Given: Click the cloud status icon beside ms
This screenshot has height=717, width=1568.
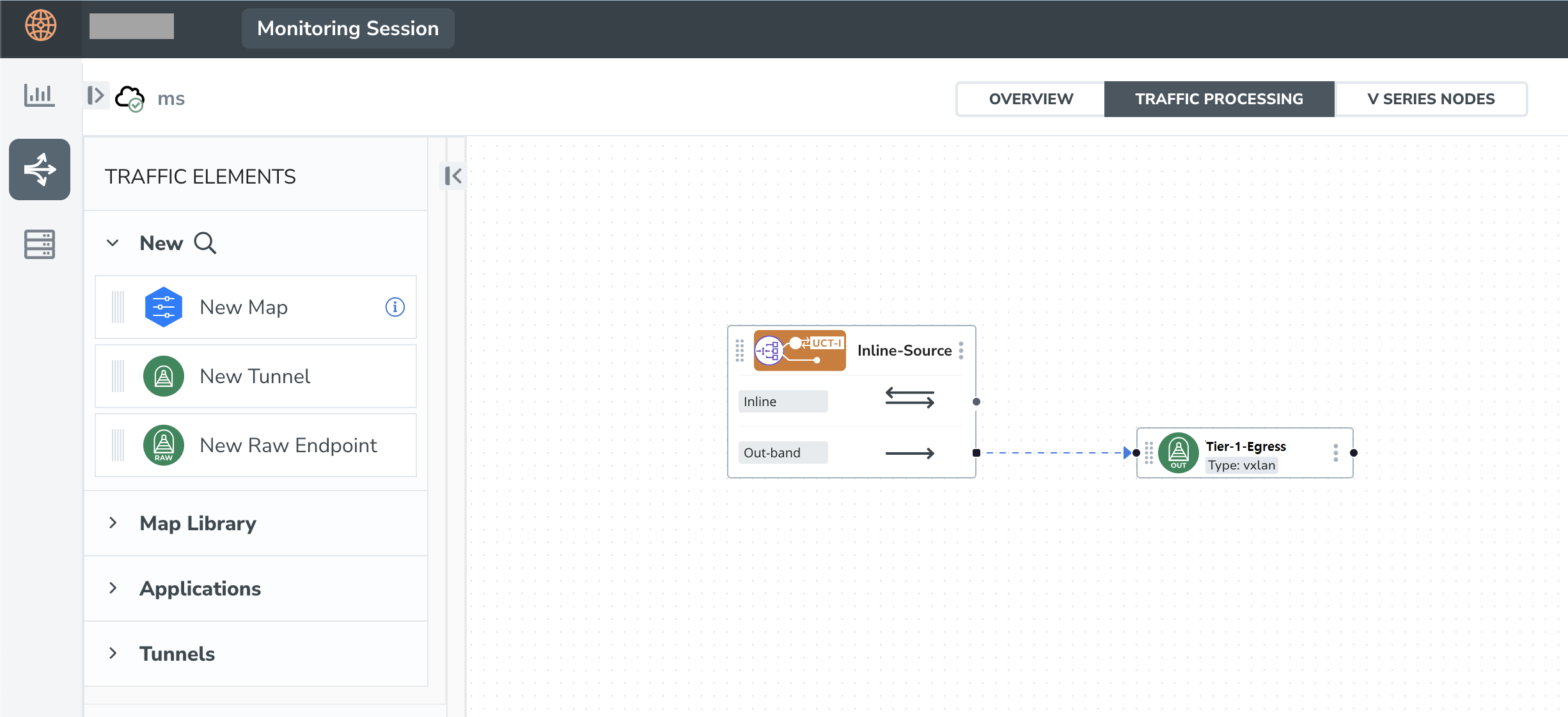Looking at the screenshot, I should click(130, 98).
